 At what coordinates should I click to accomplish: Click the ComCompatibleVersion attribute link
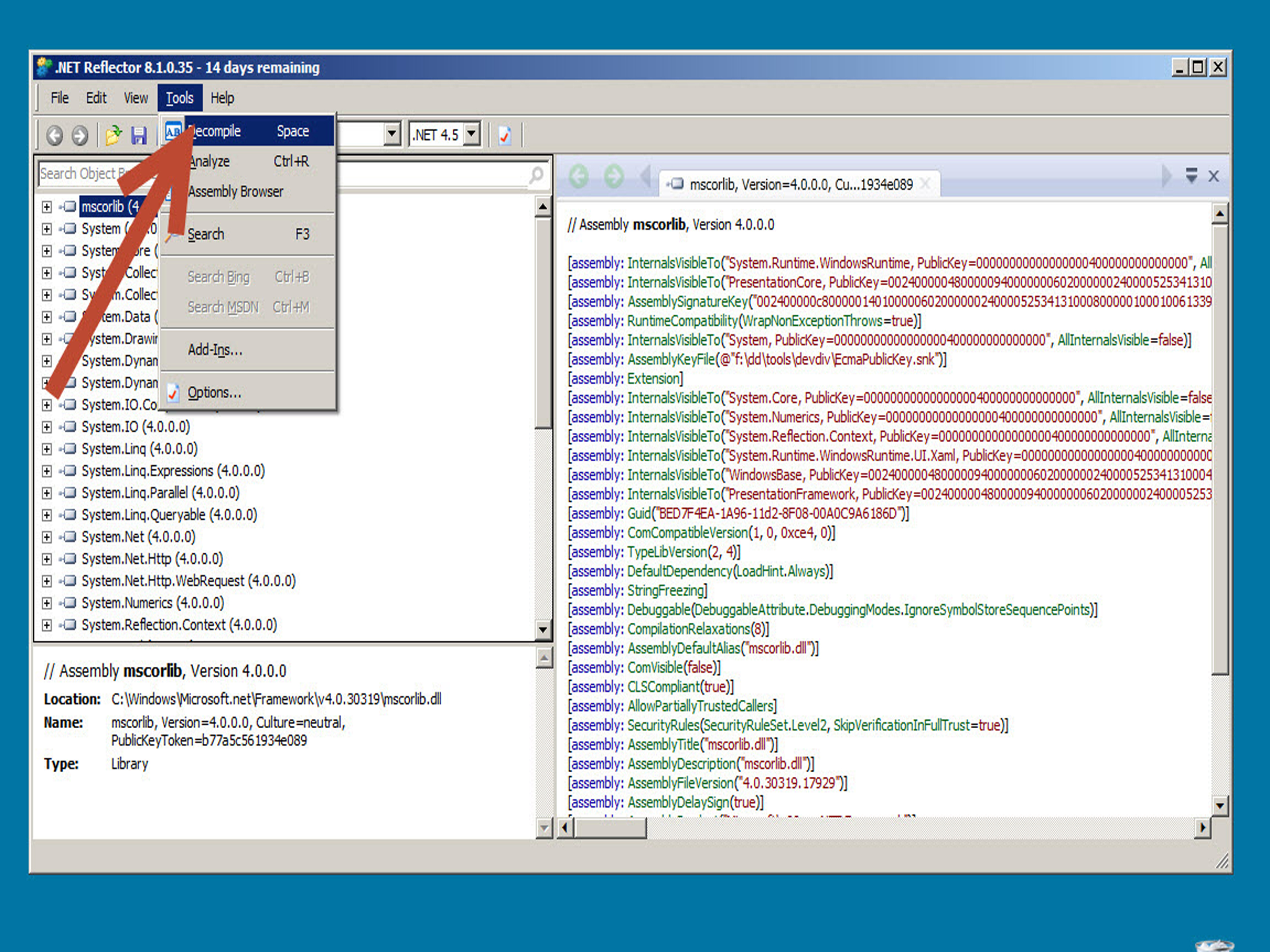coord(687,532)
